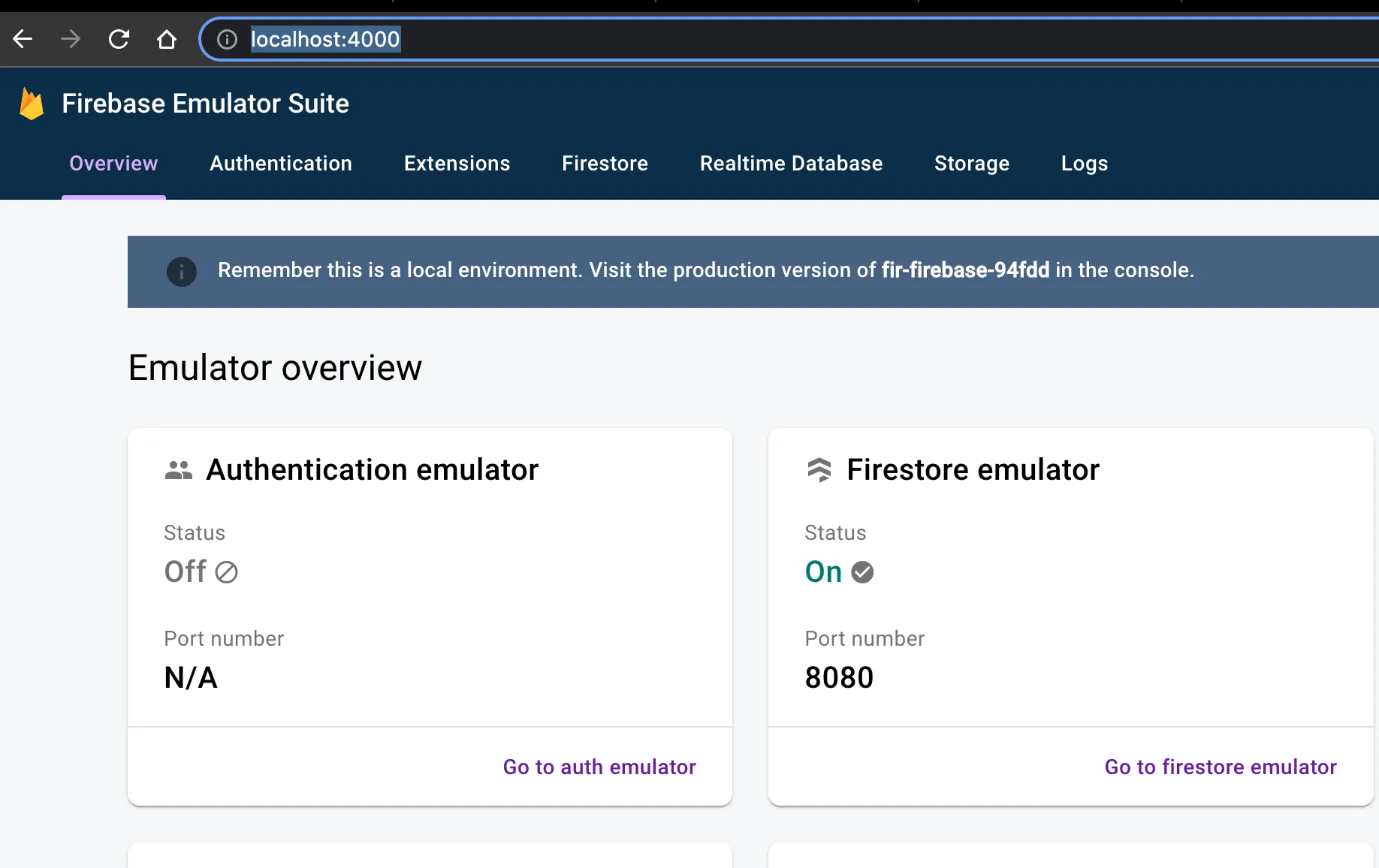Click the Authentication emulator people icon
The image size is (1379, 868).
pos(179,470)
